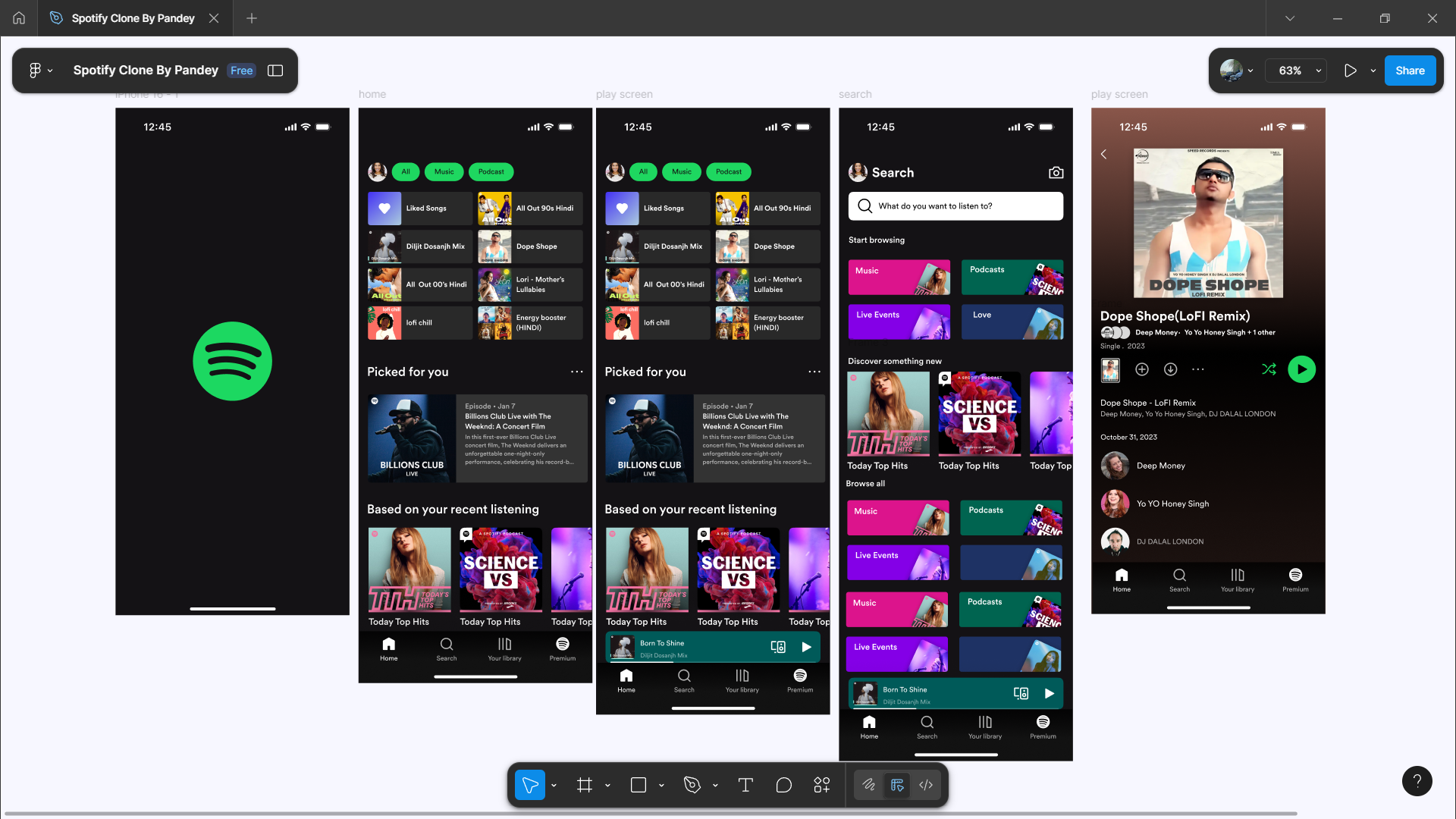This screenshot has height=819, width=1456.
Task: Toggle the shuffle icon on Dope Shope screen
Action: (x=1269, y=369)
